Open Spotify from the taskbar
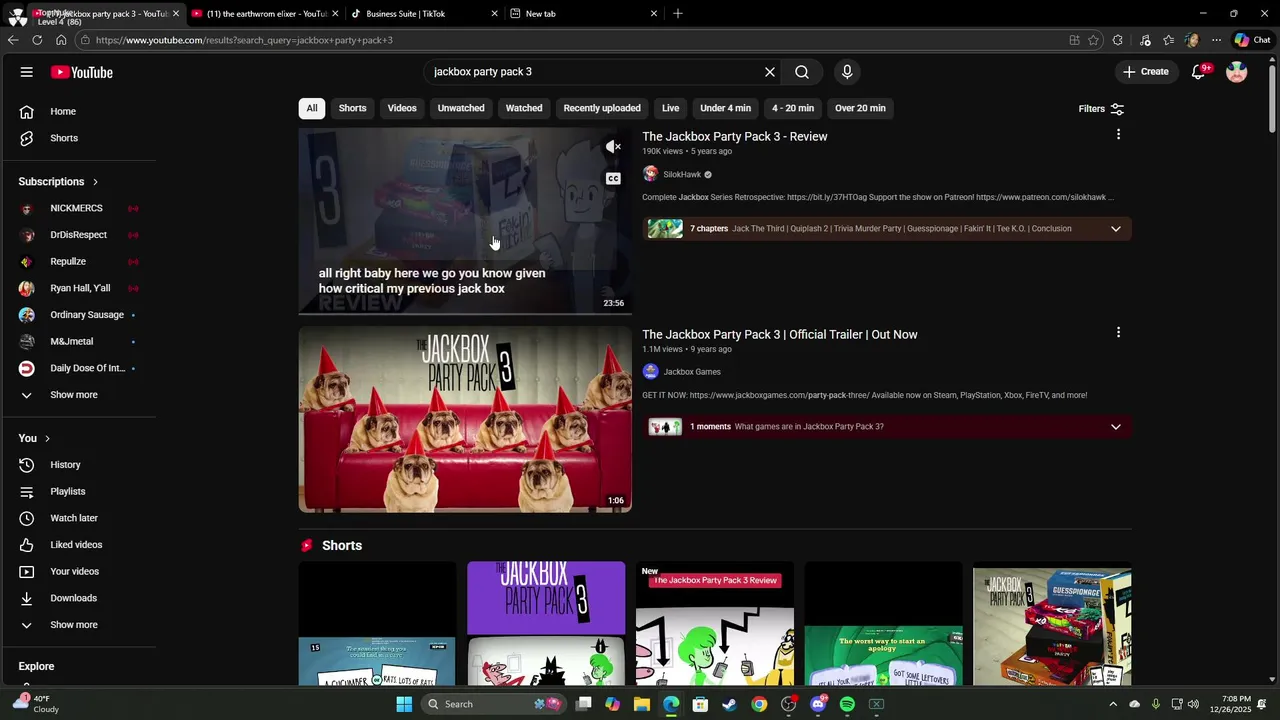This screenshot has width=1280, height=720. (x=847, y=704)
